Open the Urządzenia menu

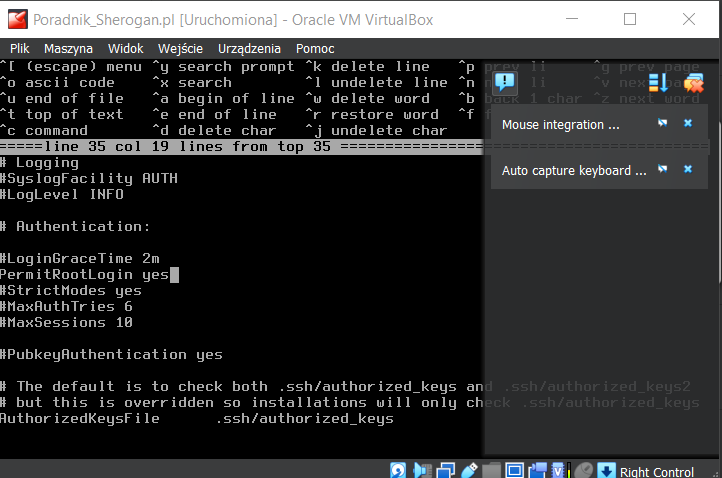click(x=249, y=48)
